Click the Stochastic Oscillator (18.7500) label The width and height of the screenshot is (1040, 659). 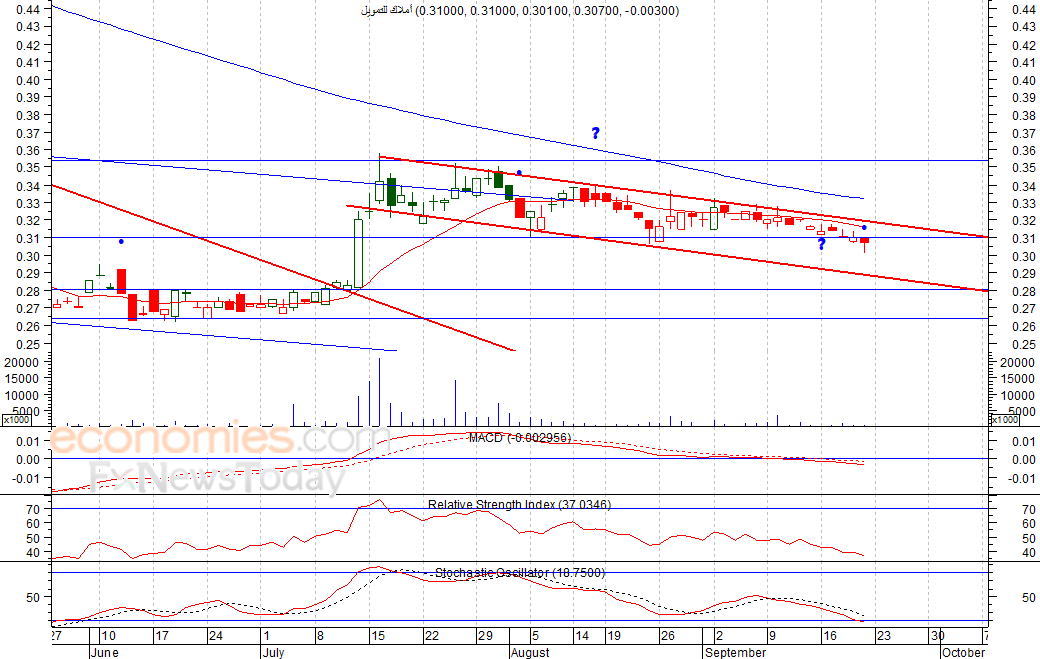click(x=520, y=572)
